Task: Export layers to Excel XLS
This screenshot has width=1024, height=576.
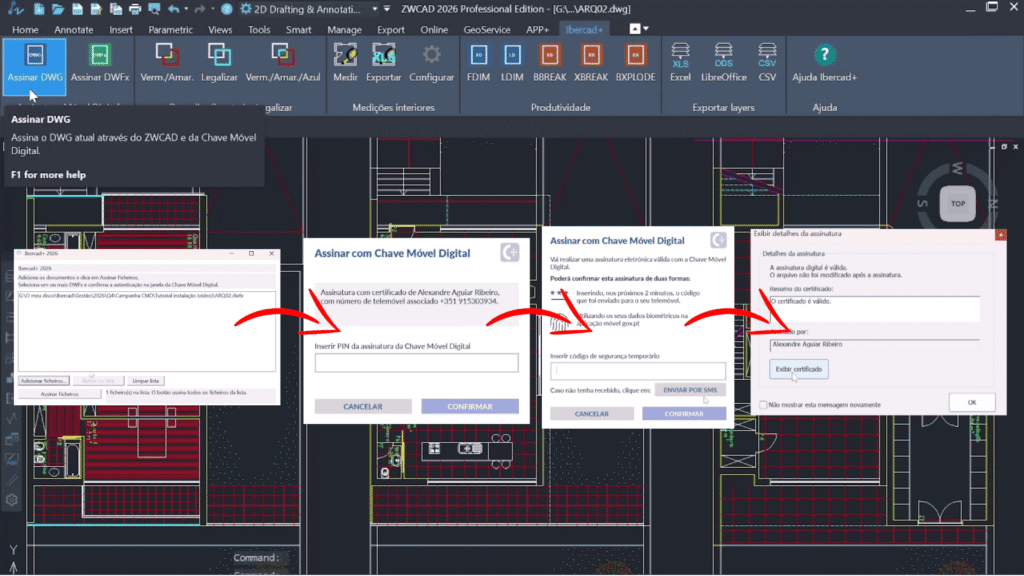Action: tap(680, 64)
